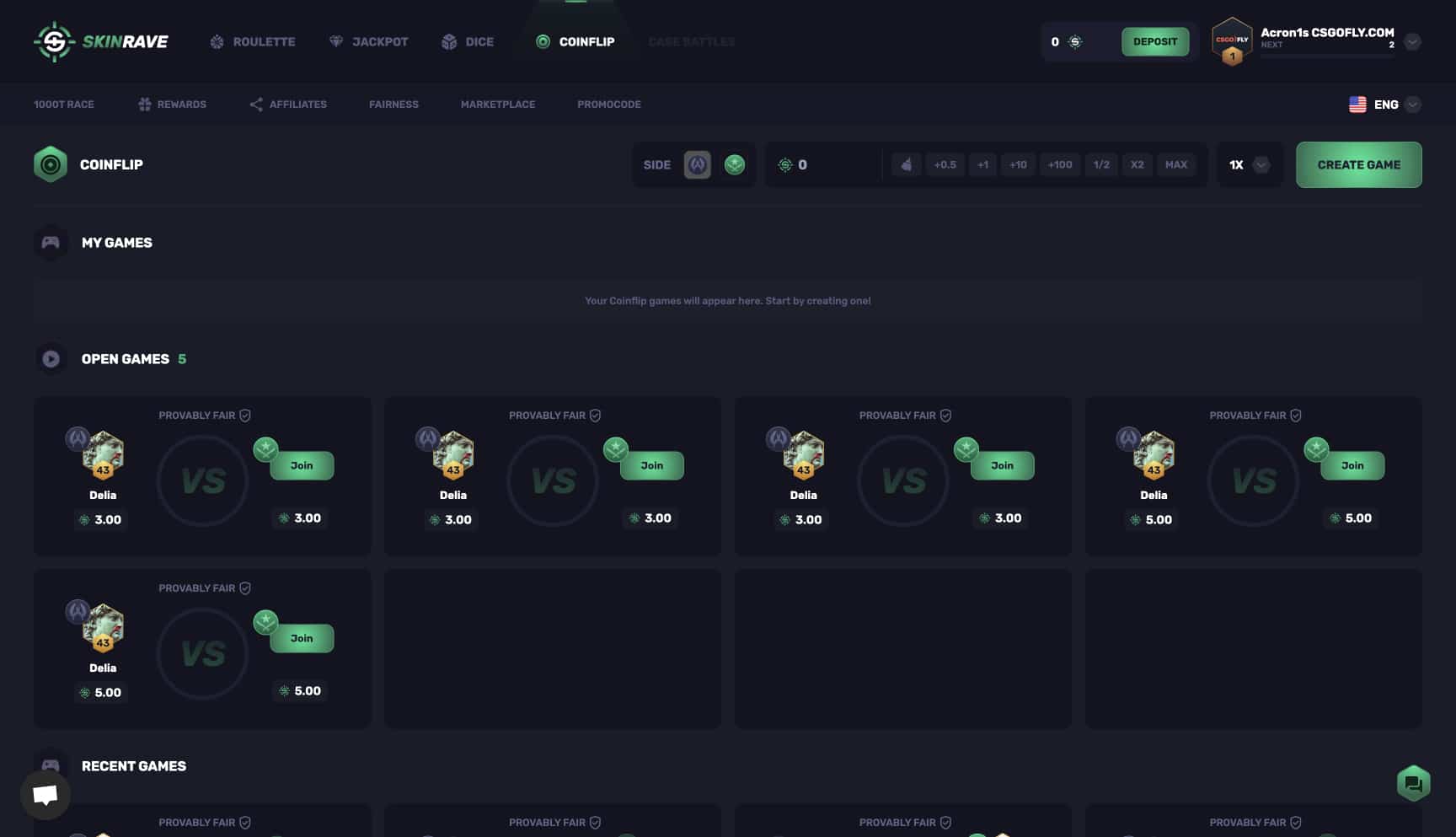Open the ENG language dropdown

pos(1384,104)
